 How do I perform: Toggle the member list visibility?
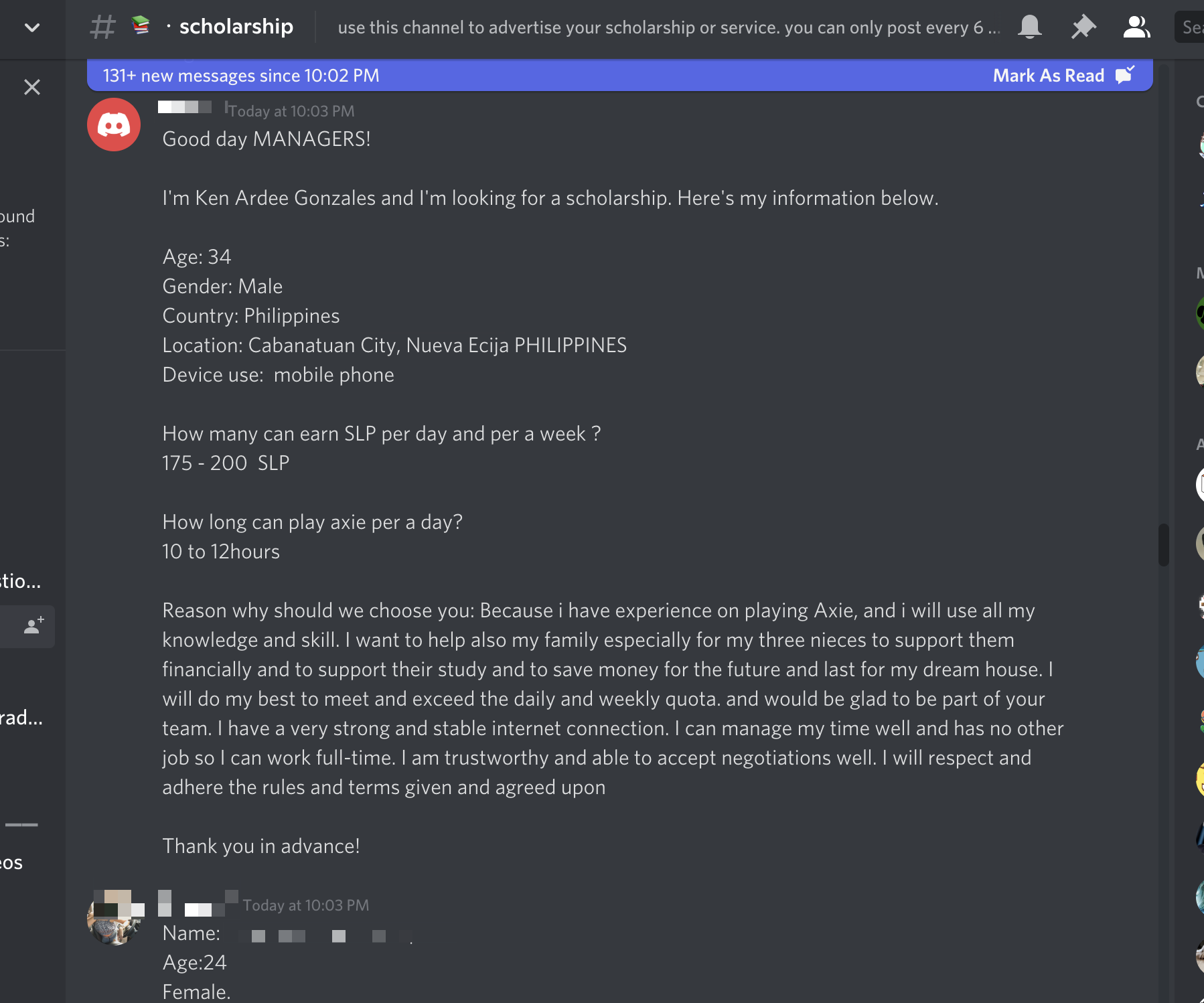tap(1136, 27)
